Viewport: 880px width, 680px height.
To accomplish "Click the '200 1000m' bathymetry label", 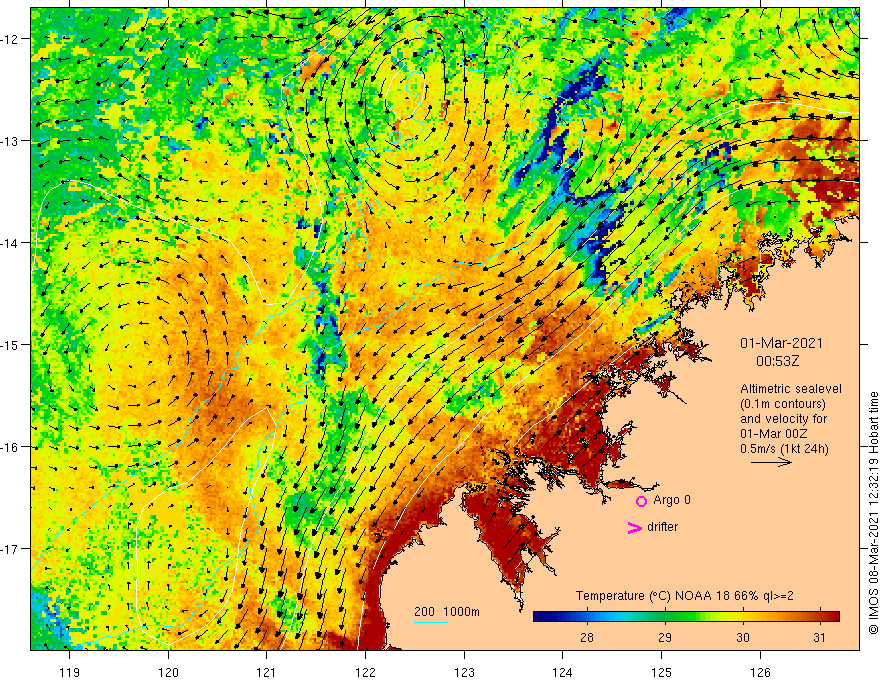I will [x=447, y=612].
